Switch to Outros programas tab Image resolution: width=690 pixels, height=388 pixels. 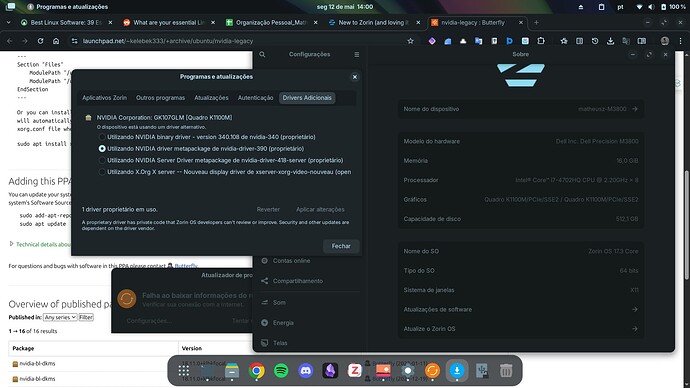[160, 98]
